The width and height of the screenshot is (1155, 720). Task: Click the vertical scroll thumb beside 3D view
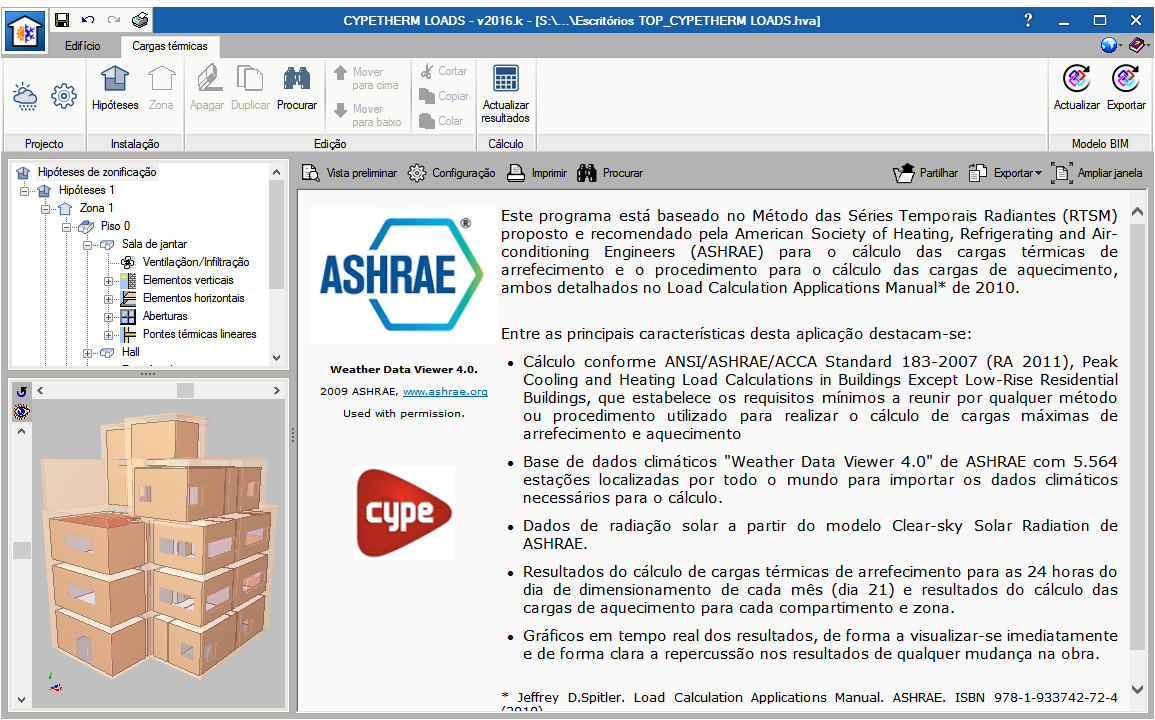(22, 550)
